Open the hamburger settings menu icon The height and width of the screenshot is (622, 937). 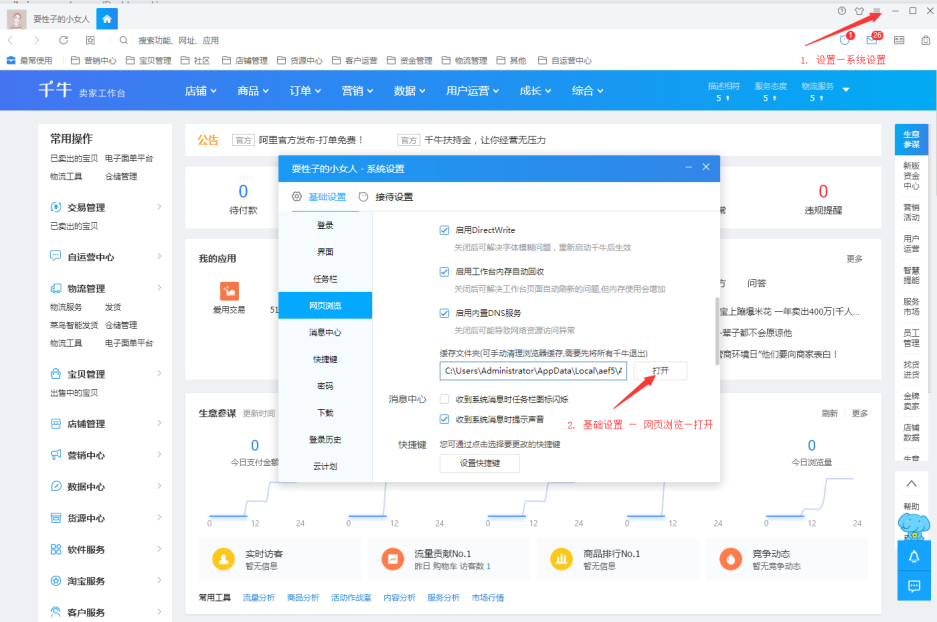[x=876, y=11]
